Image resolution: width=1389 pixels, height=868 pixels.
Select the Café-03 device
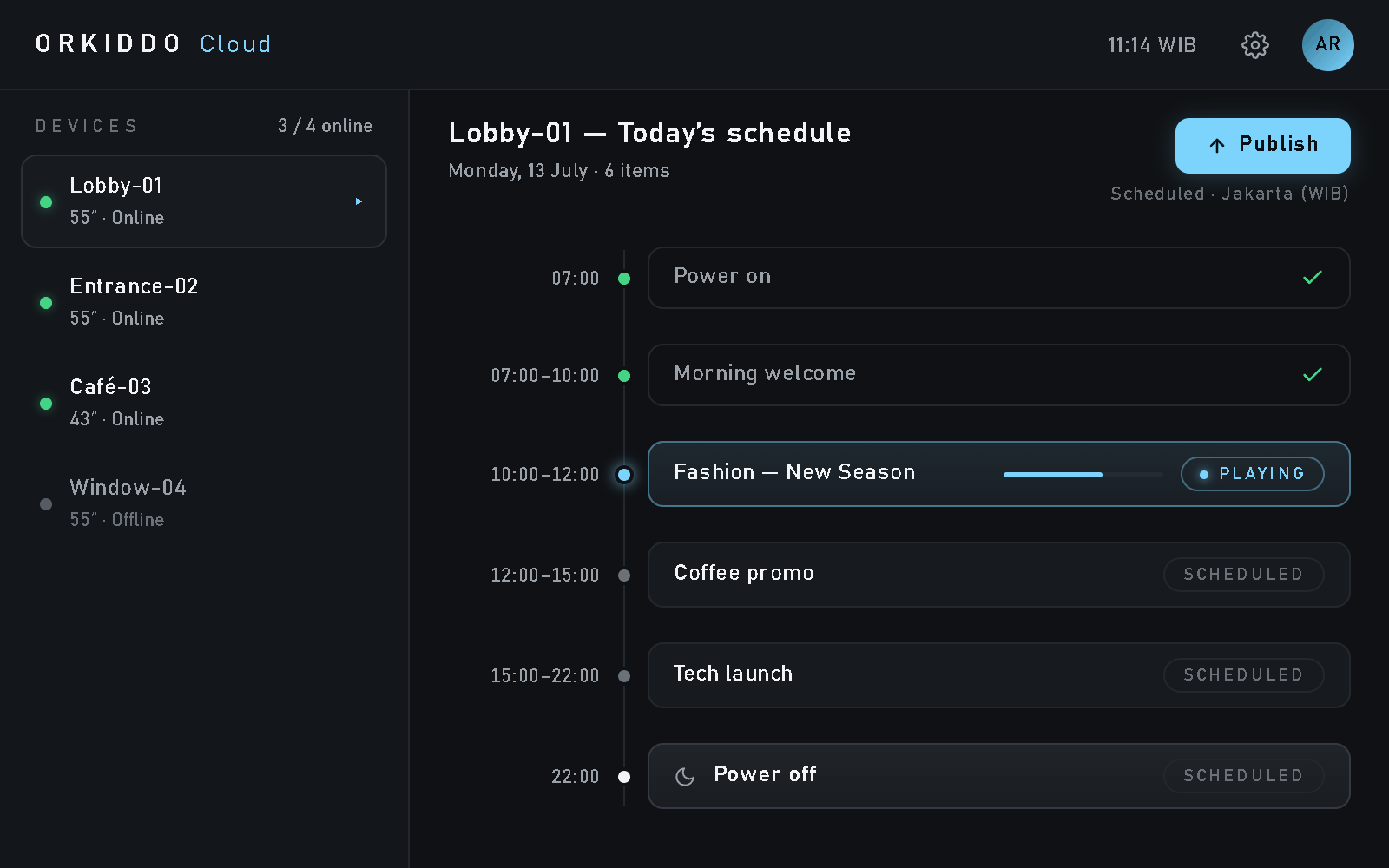click(x=204, y=403)
